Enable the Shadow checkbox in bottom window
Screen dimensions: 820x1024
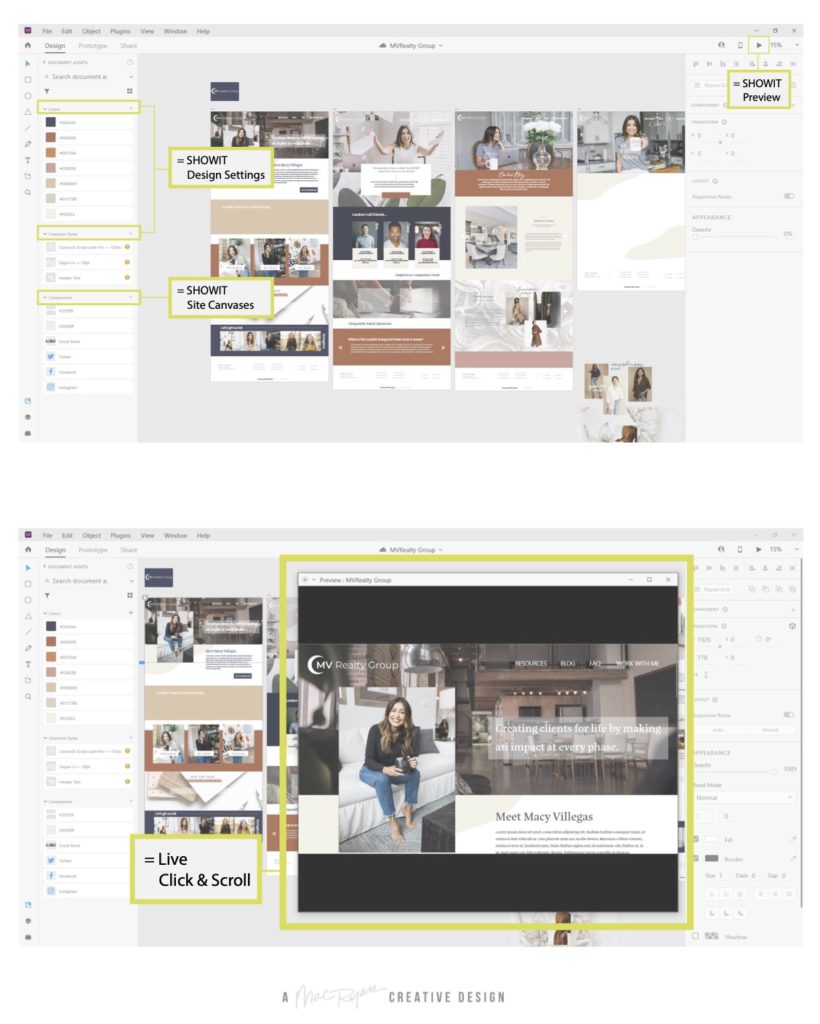(696, 936)
